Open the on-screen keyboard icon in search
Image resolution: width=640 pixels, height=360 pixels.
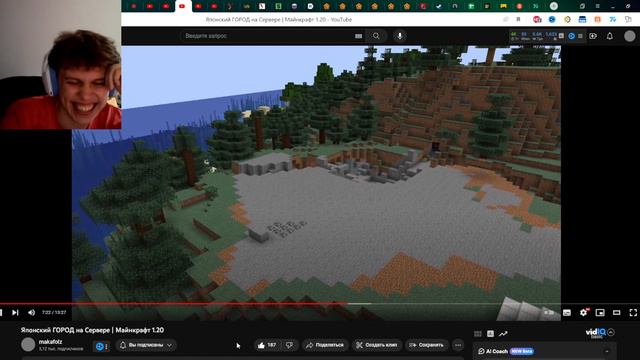tap(358, 36)
